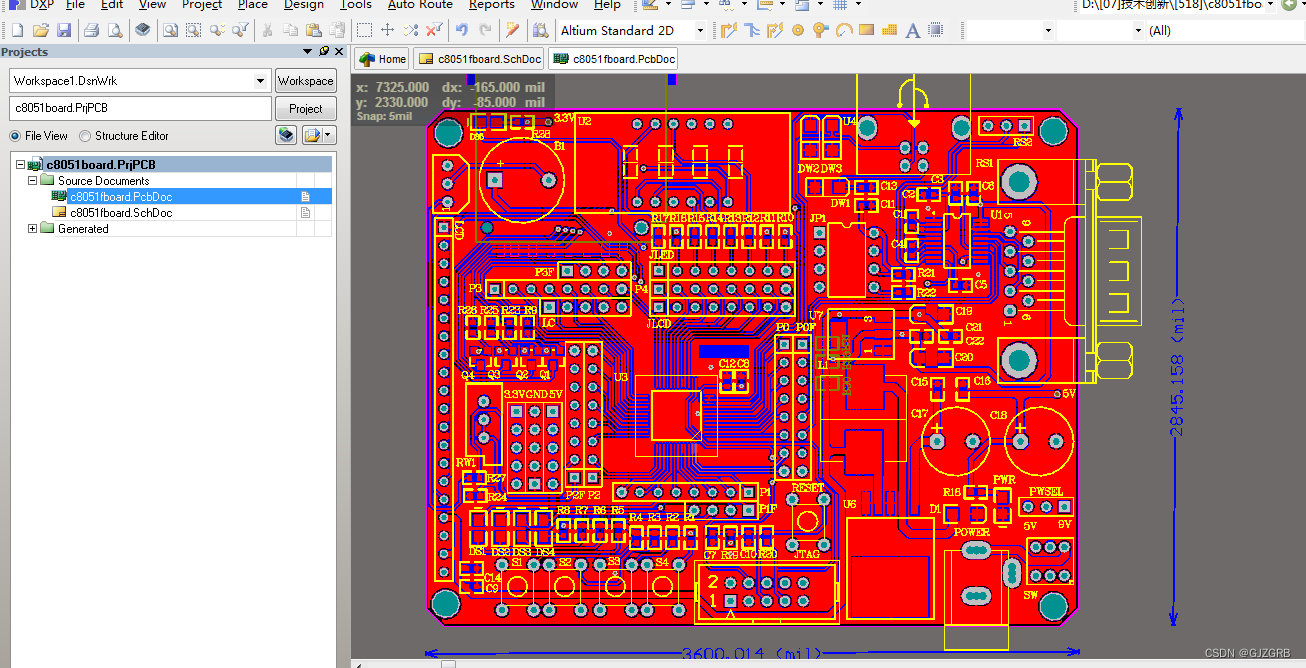This screenshot has height=668, width=1306.
Task: Switch to the Structure Editor view
Action: click(85, 135)
